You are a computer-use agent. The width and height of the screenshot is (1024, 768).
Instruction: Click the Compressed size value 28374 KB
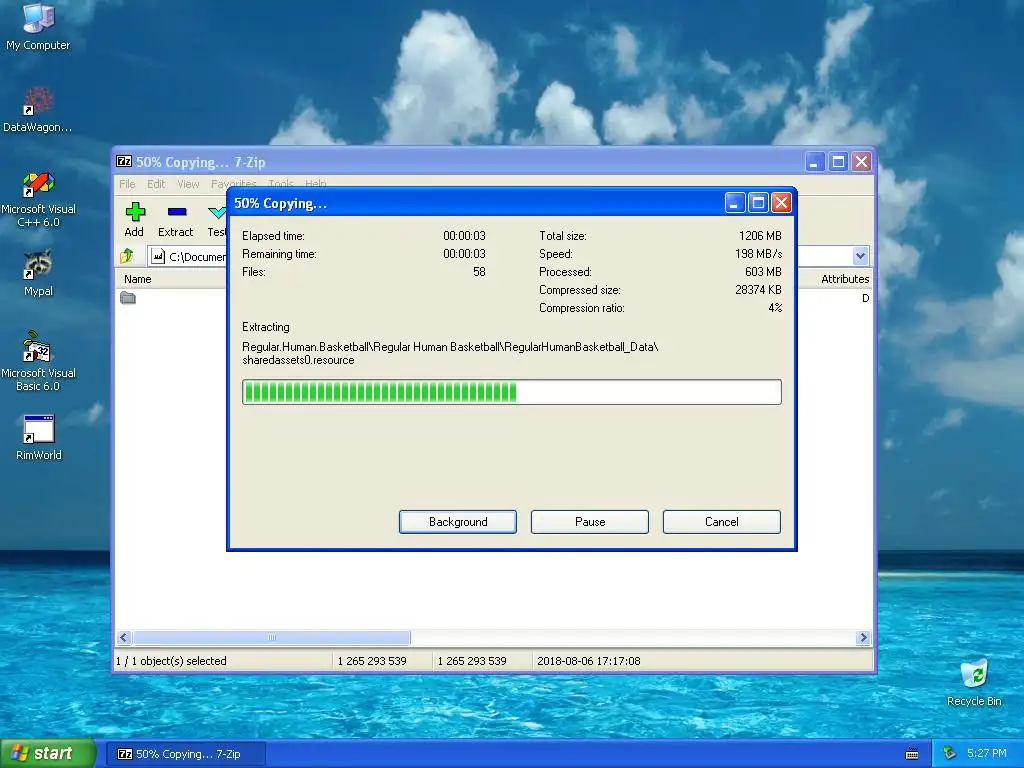coord(758,289)
